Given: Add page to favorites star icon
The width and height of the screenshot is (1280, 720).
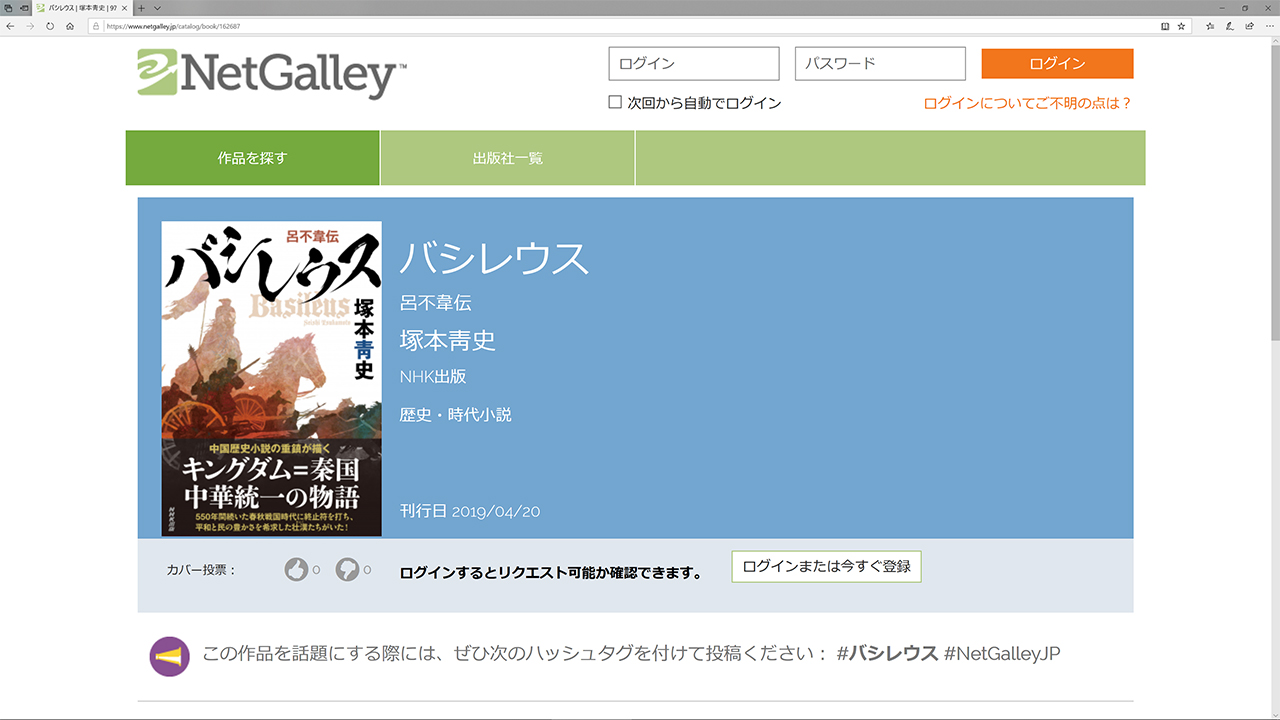Looking at the screenshot, I should click(x=1181, y=26).
